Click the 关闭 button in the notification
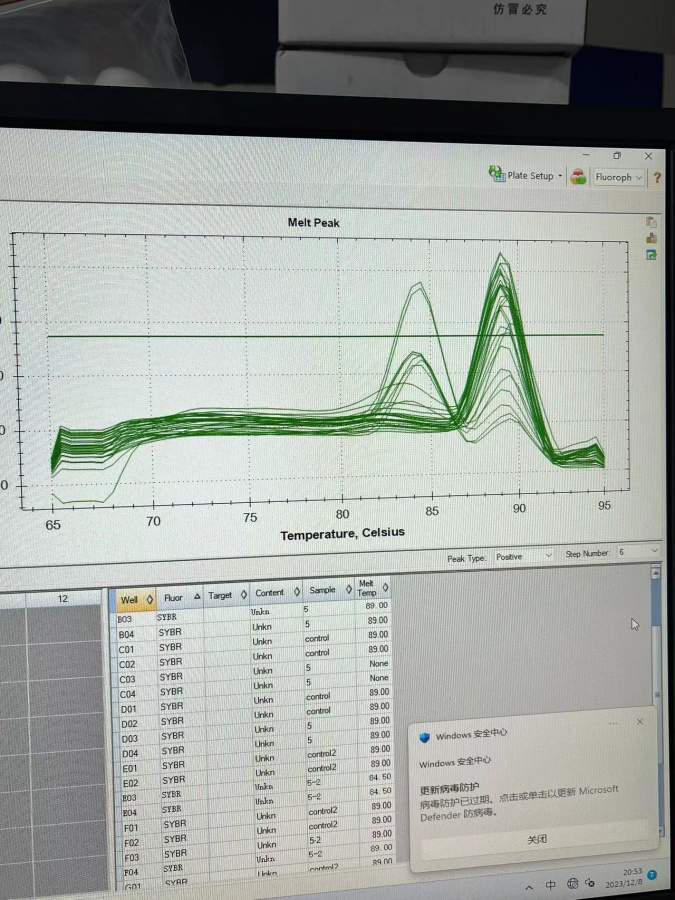Image resolution: width=675 pixels, height=900 pixels. (x=536, y=840)
